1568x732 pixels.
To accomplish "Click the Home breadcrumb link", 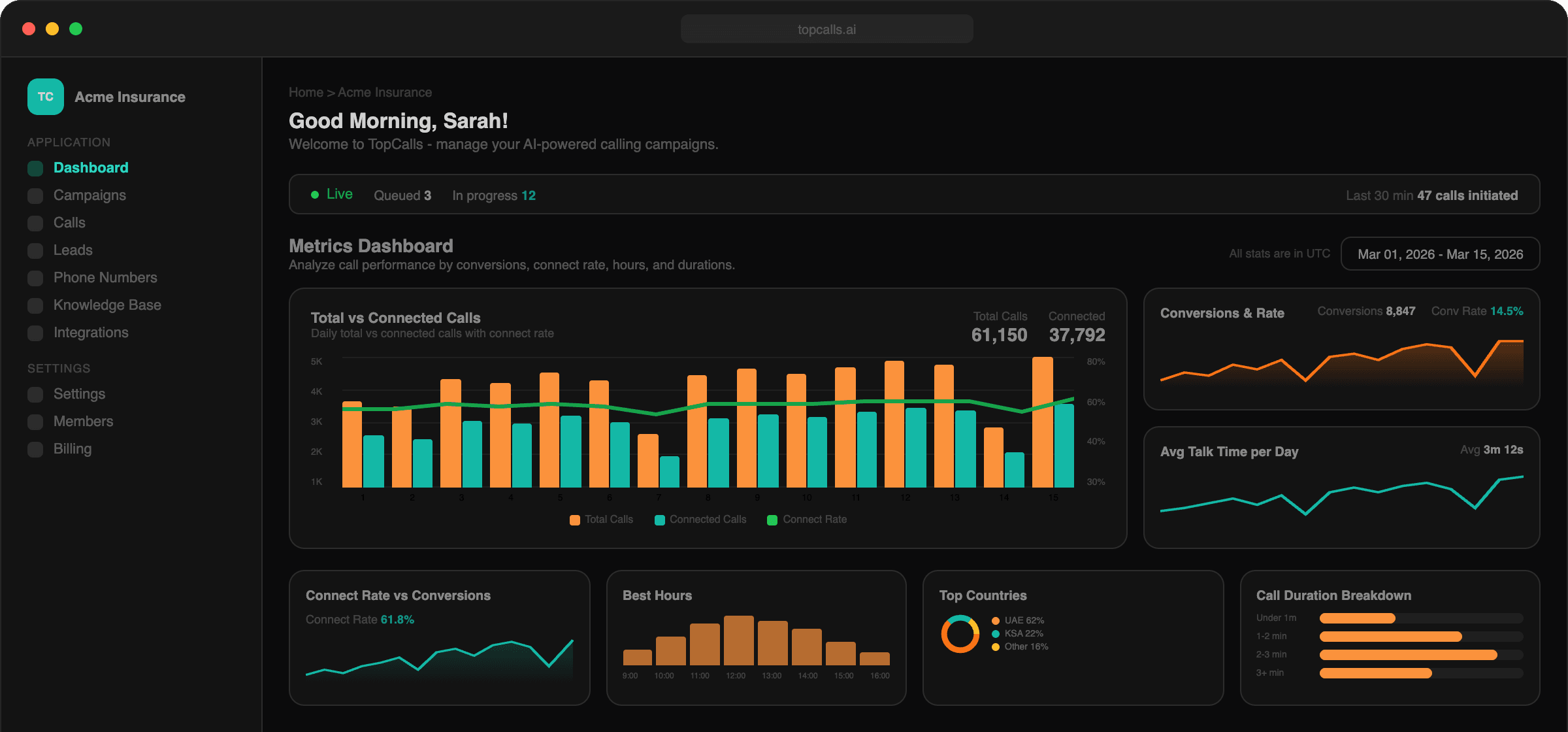I will click(306, 92).
